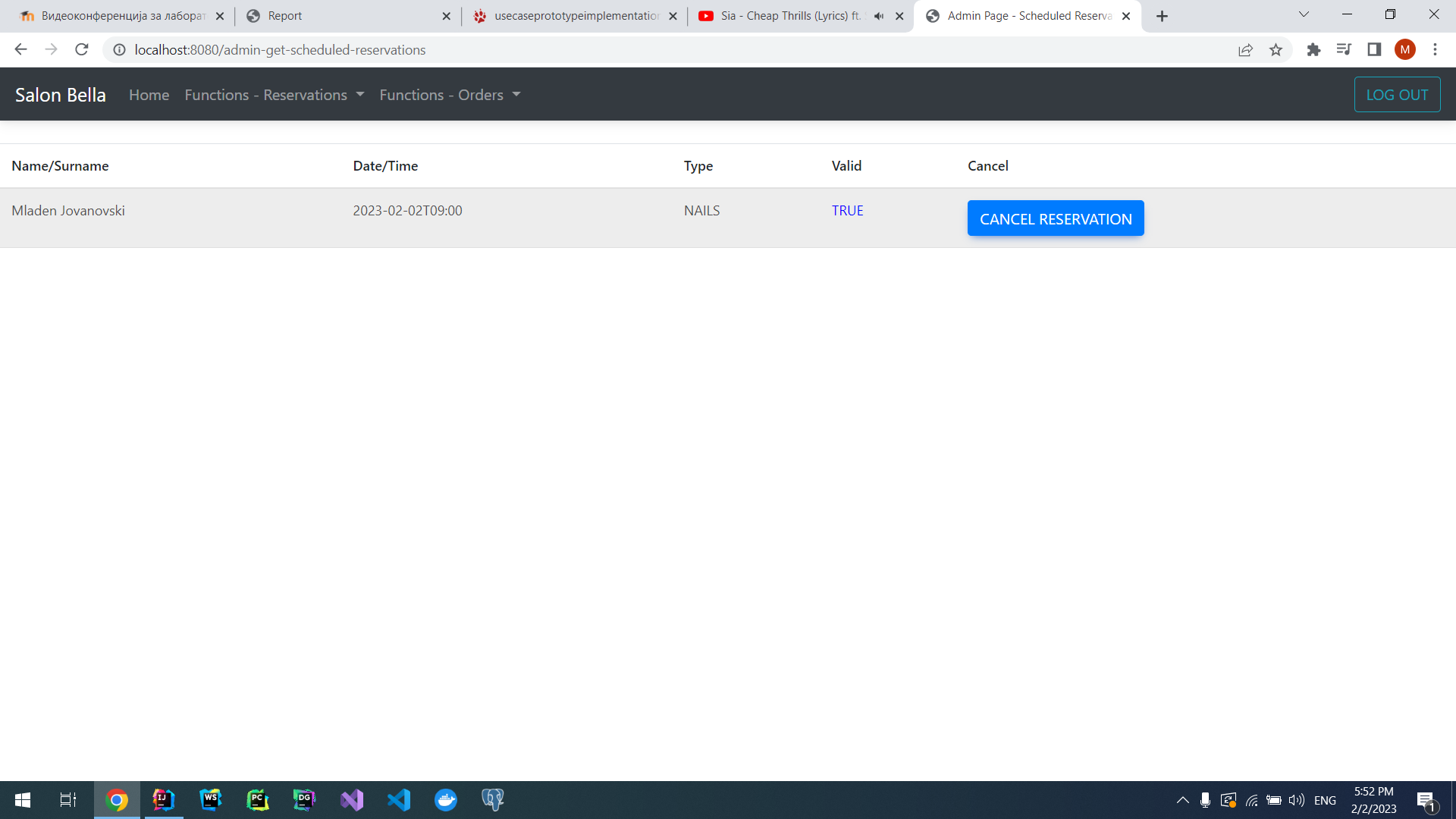The image size is (1456, 819).
Task: Expand Functions - Orders dropdown
Action: coord(450,95)
